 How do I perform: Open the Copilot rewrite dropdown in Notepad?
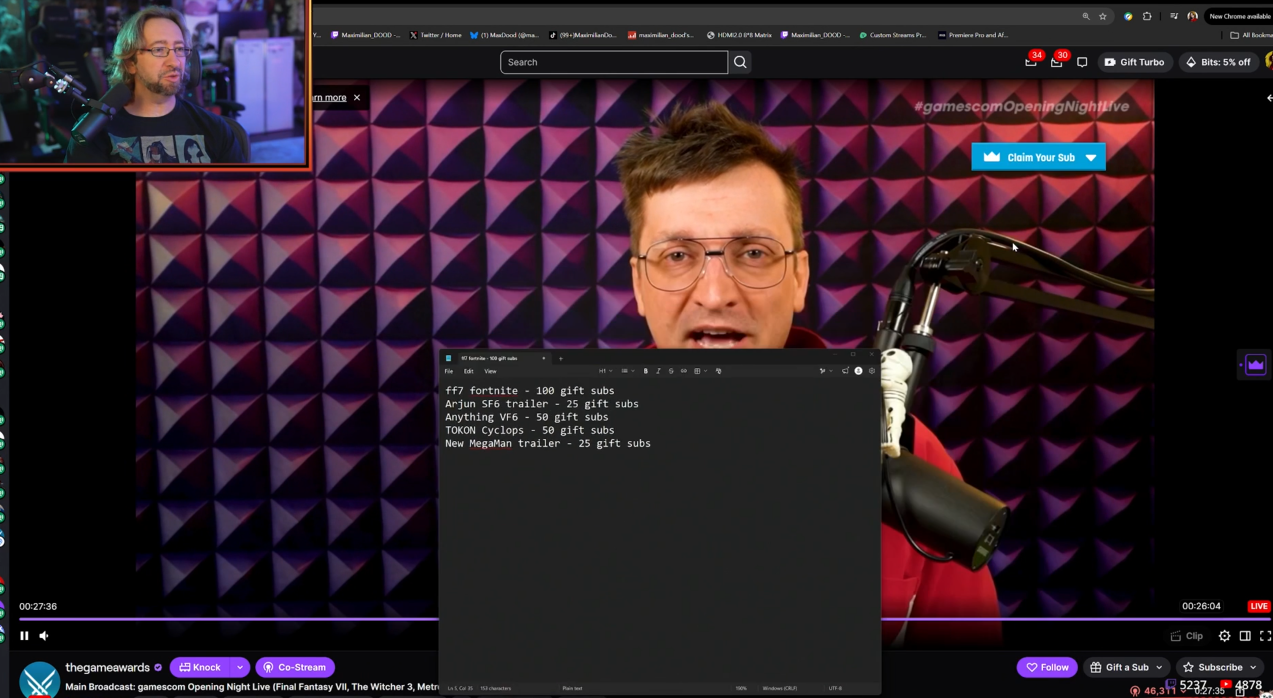[824, 371]
